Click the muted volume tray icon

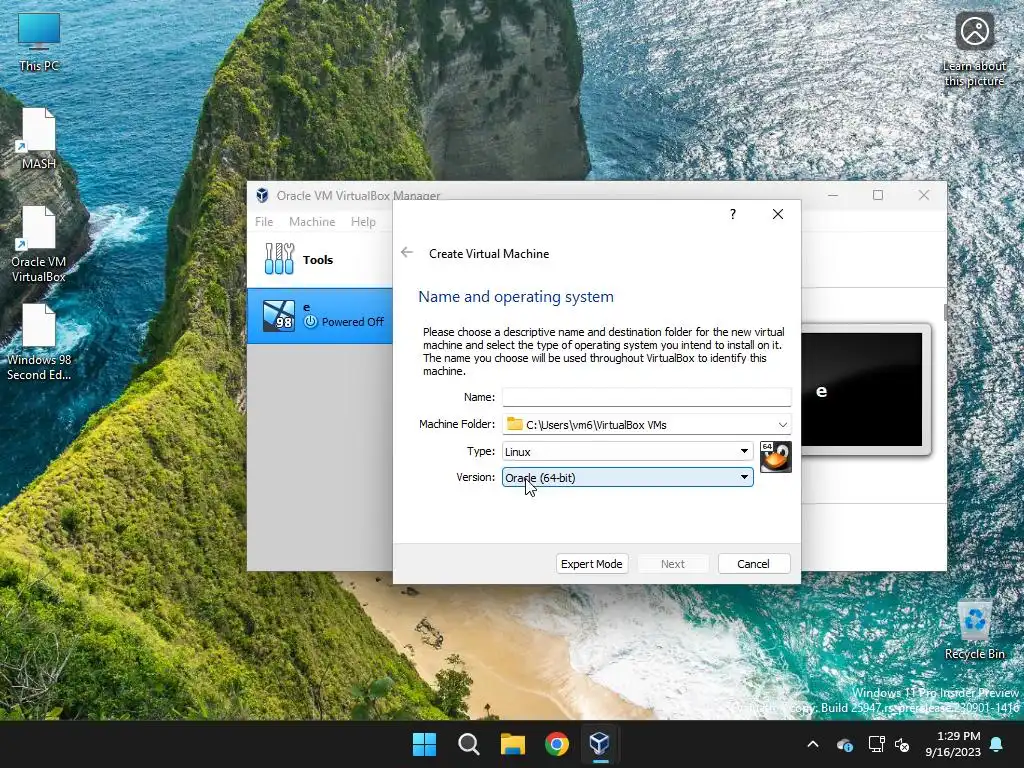tap(903, 744)
